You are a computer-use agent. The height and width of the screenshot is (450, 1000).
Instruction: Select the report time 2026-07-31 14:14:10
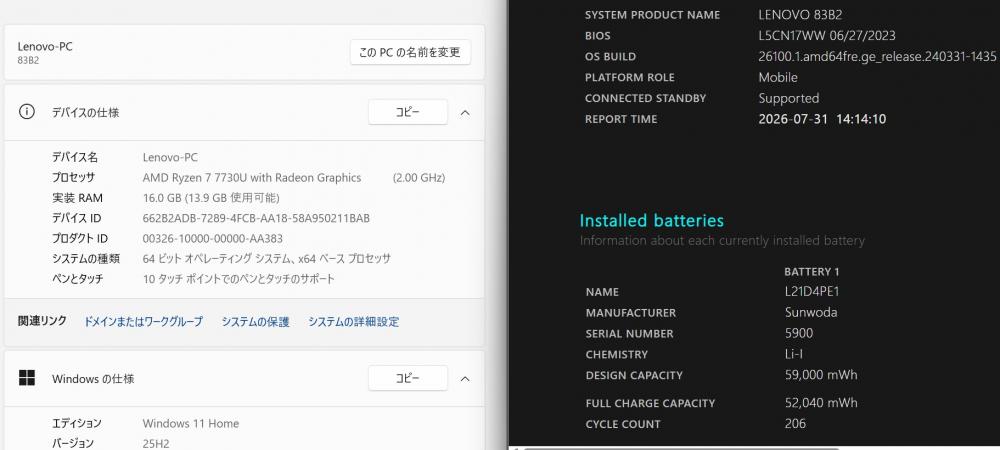(822, 119)
